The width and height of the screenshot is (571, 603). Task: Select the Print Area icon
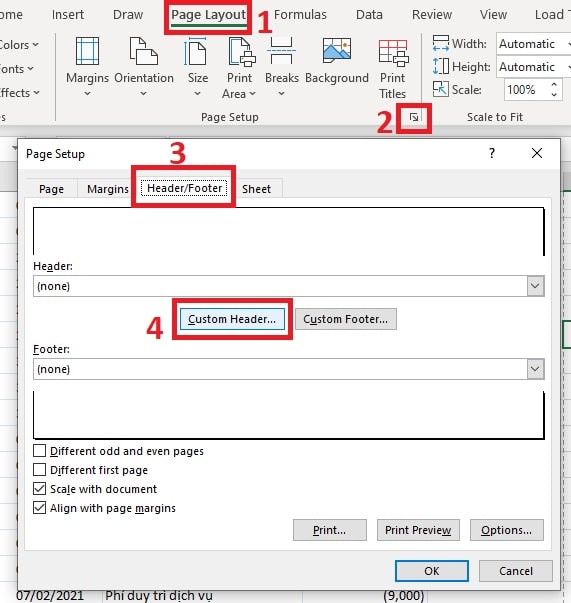[242, 51]
